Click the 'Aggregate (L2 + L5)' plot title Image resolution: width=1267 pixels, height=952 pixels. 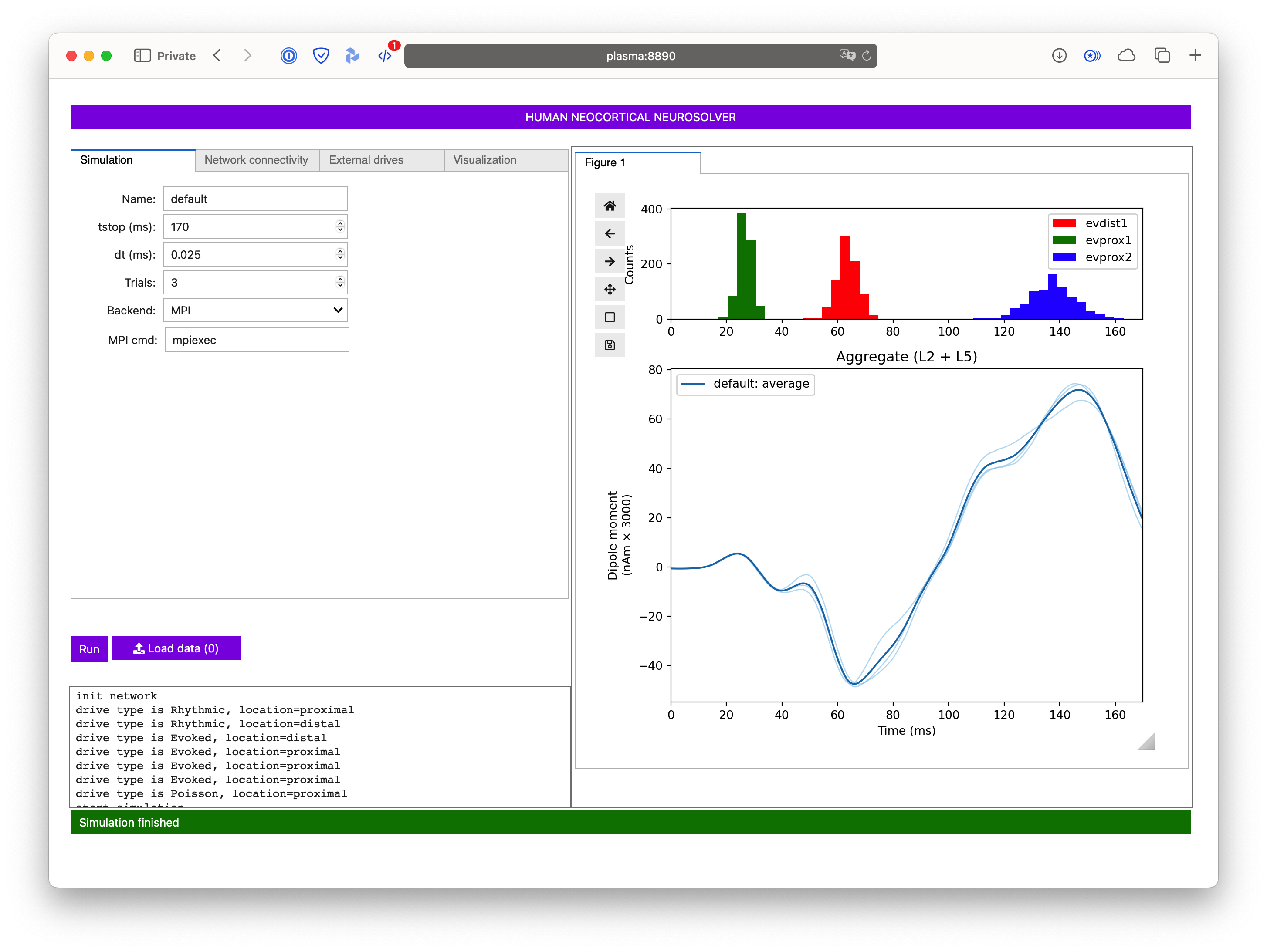coord(907,357)
